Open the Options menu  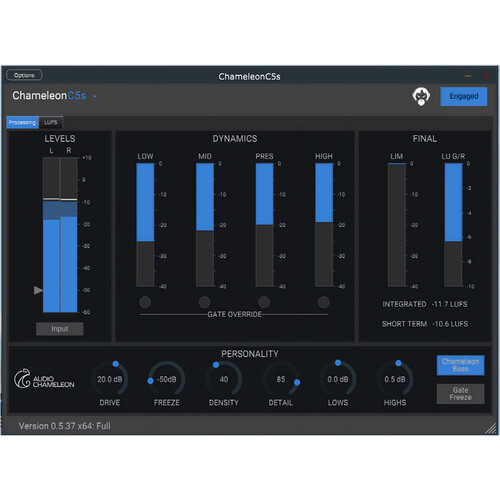point(24,75)
